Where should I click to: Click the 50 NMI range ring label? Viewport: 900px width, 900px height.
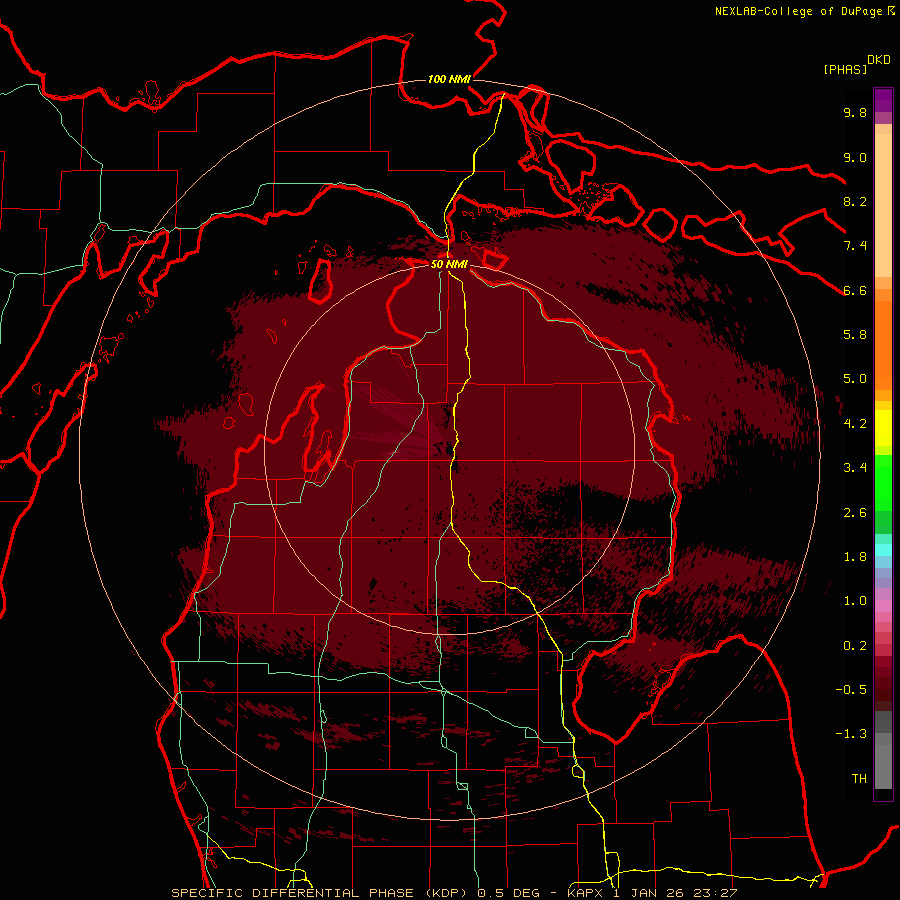[449, 264]
